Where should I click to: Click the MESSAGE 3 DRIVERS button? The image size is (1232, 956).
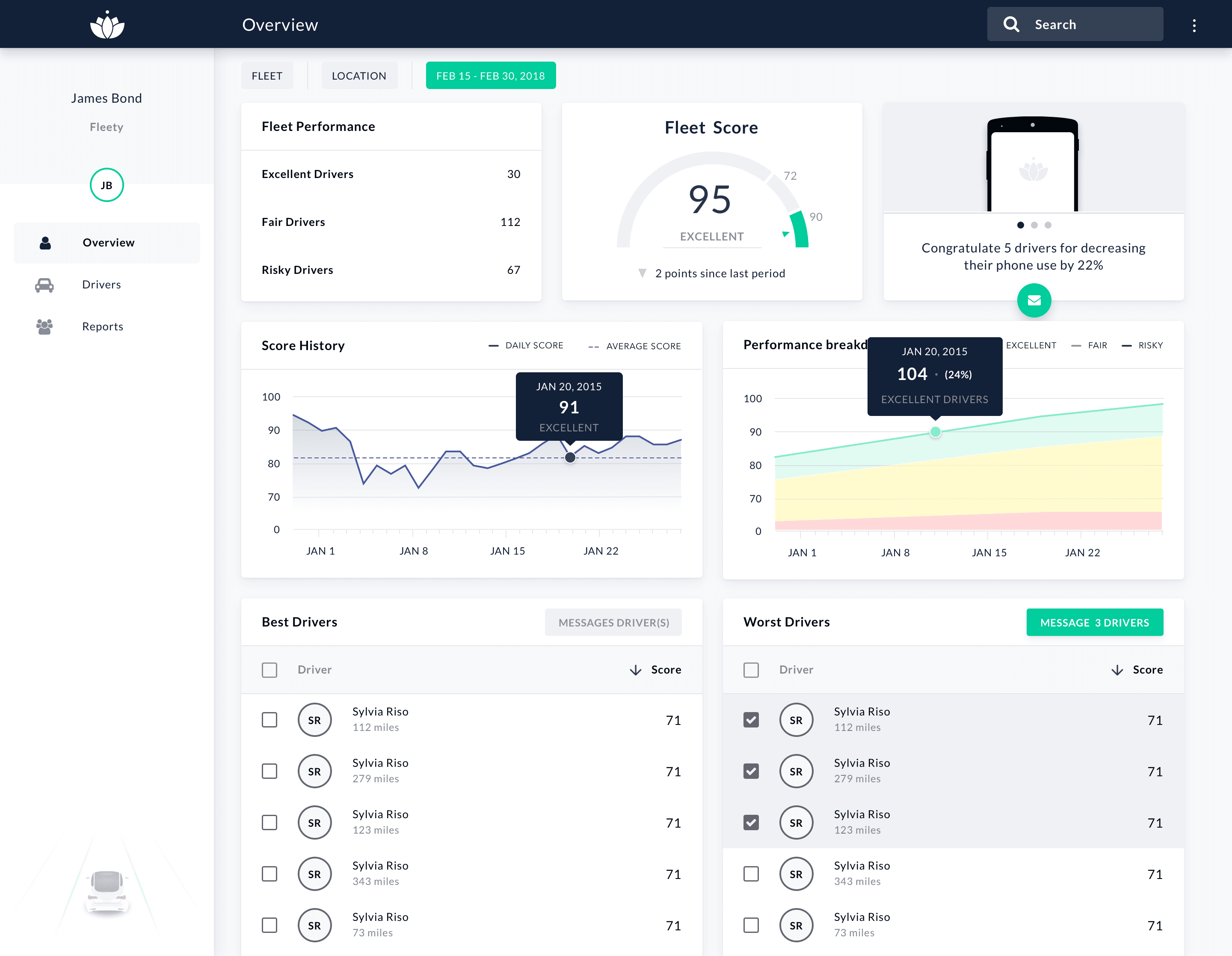[1094, 623]
